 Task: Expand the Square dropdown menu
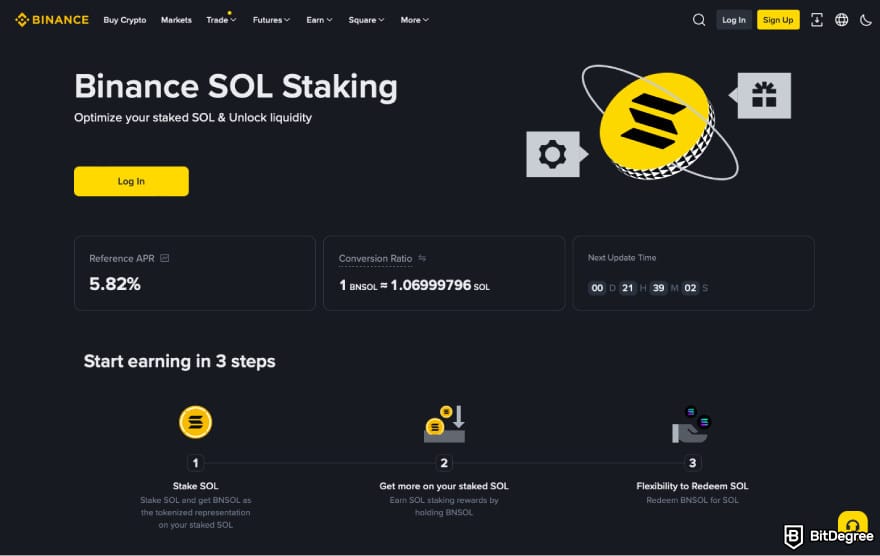point(366,20)
